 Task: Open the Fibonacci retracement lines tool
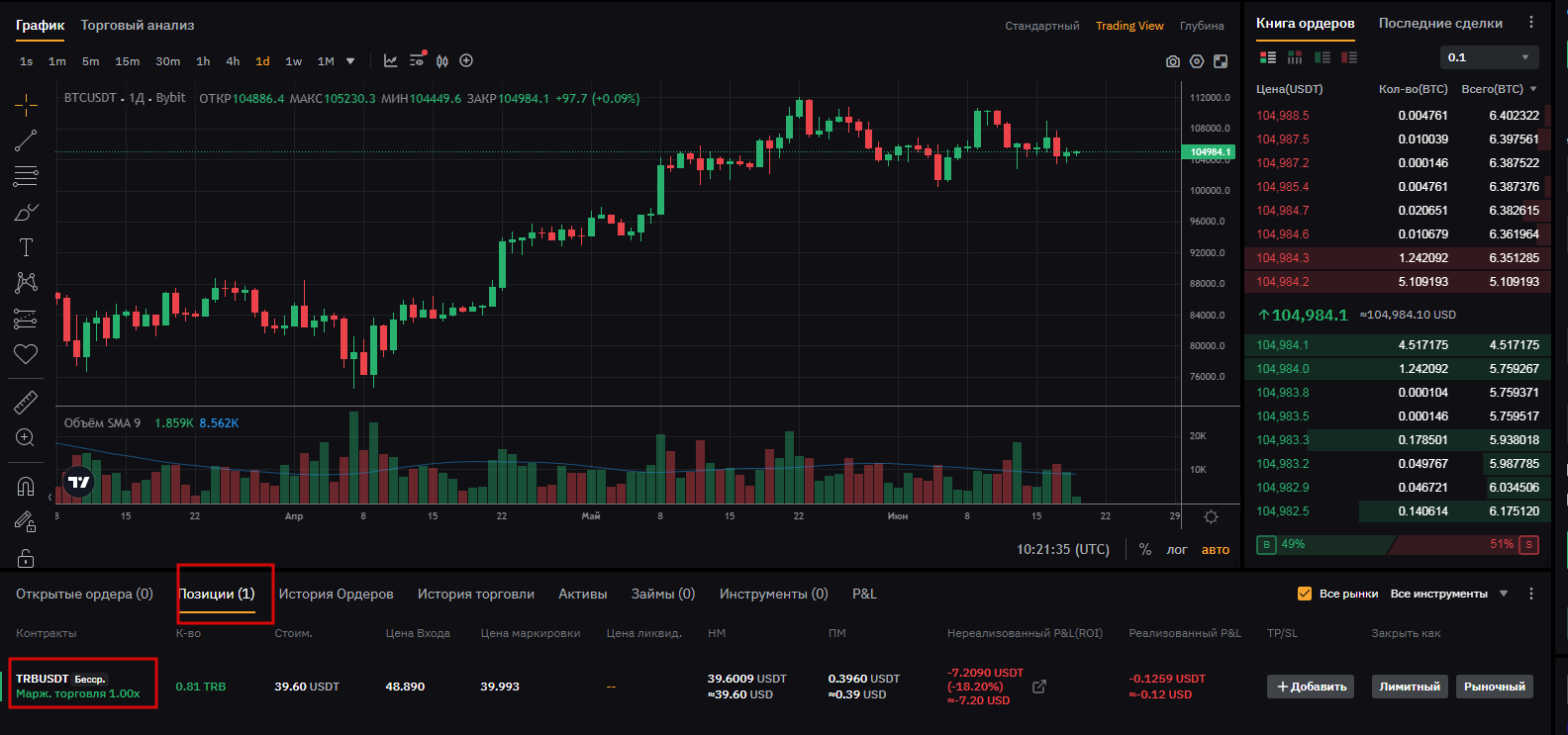point(27,177)
